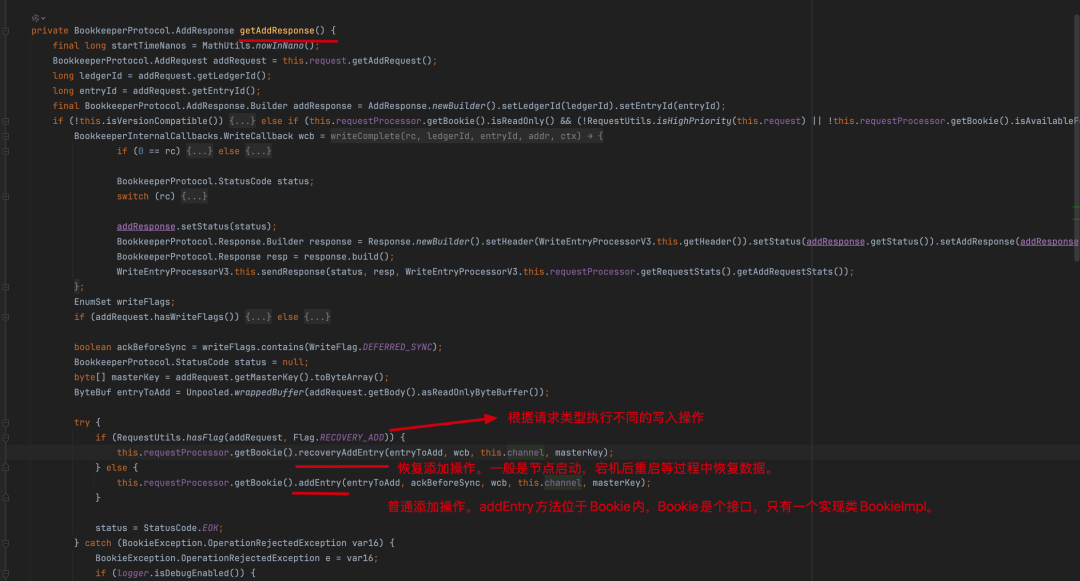Click 'status = null' declaration line
This screenshot has width=1080, height=581.
[191, 363]
